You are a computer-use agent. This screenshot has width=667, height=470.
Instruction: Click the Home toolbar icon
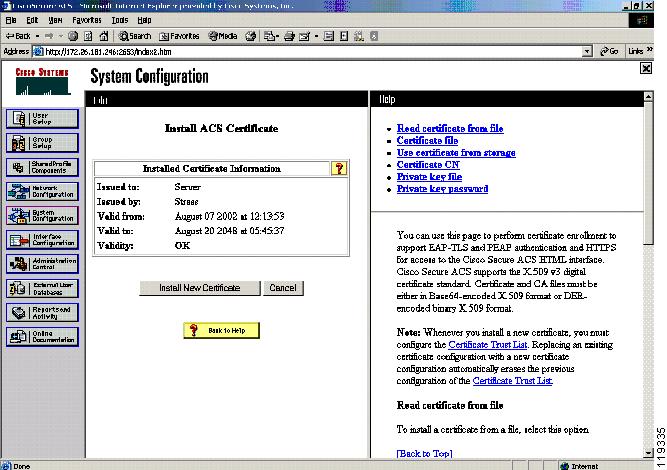click(x=104, y=37)
